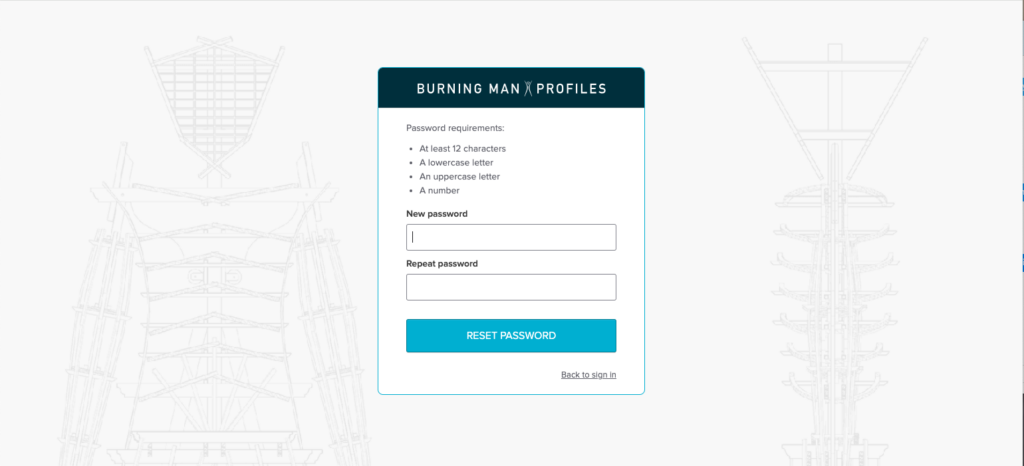Image resolution: width=1024 pixels, height=466 pixels.
Task: Click the bullet beside A number
Action: pos(411,191)
